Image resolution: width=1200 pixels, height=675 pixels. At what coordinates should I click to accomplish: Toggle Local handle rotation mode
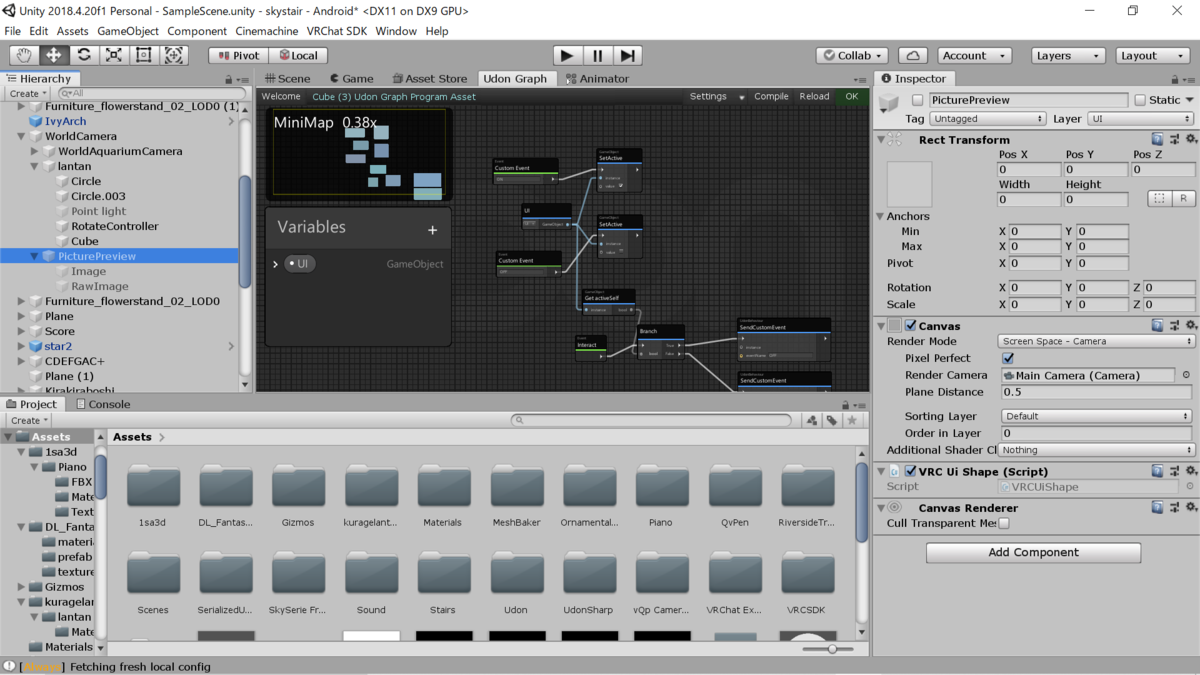click(298, 56)
